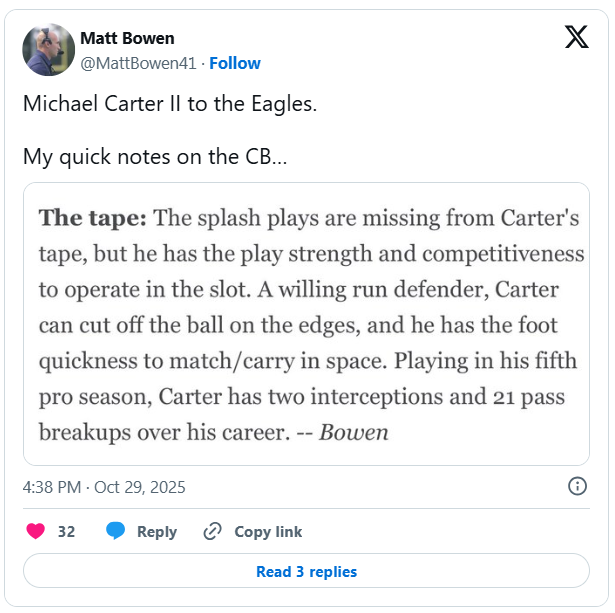Click the 'My quick notes on the CB' line
The width and height of the screenshot is (615, 613).
[x=155, y=157]
